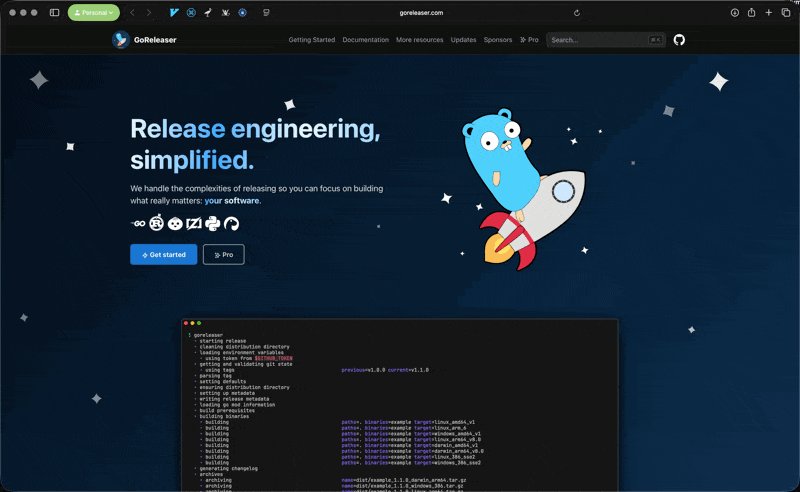The height and width of the screenshot is (492, 800).
Task: Click the blue Get started button
Action: click(163, 255)
